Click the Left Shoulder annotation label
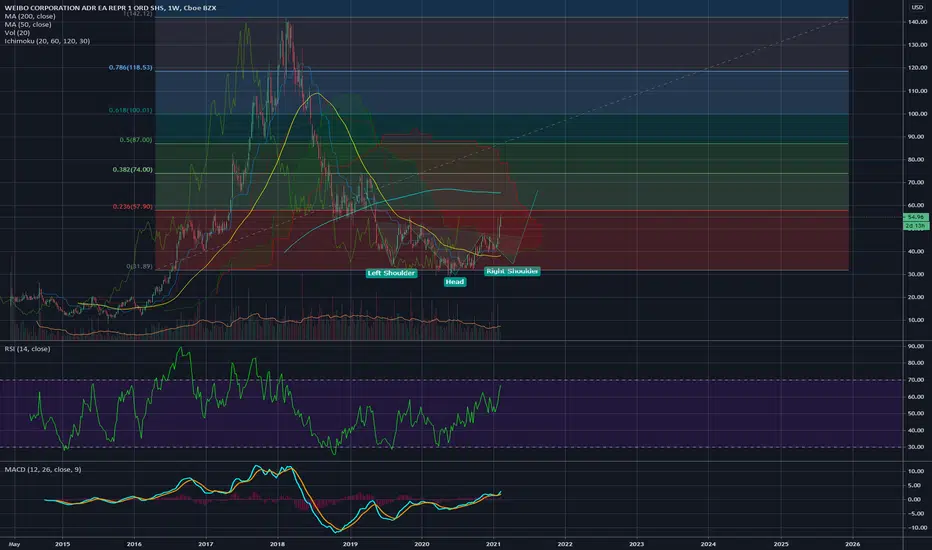The height and width of the screenshot is (550, 932). (391, 273)
